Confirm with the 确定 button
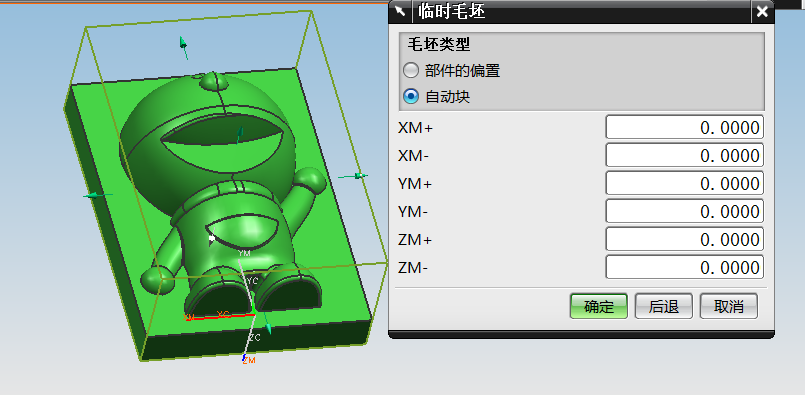The width and height of the screenshot is (805, 395). (599, 307)
